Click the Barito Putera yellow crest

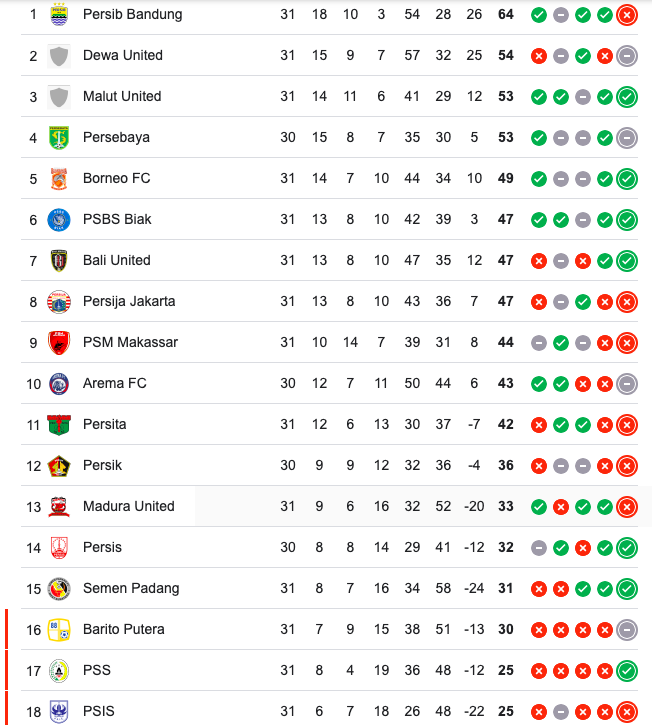point(59,630)
